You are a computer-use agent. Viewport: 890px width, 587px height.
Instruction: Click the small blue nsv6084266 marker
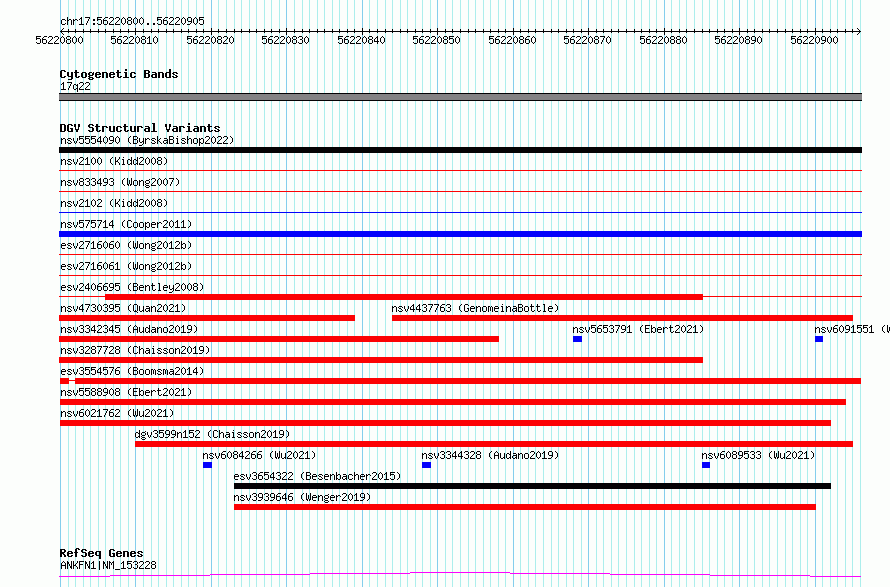[207, 465]
